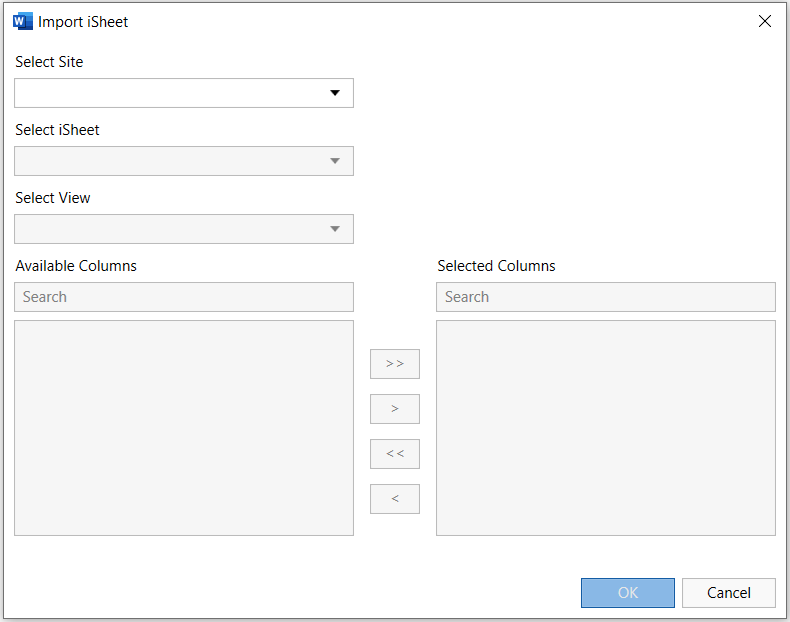Click inside the Select iSheet combo box
Viewport: 790px width, 622px height.
pos(168,161)
